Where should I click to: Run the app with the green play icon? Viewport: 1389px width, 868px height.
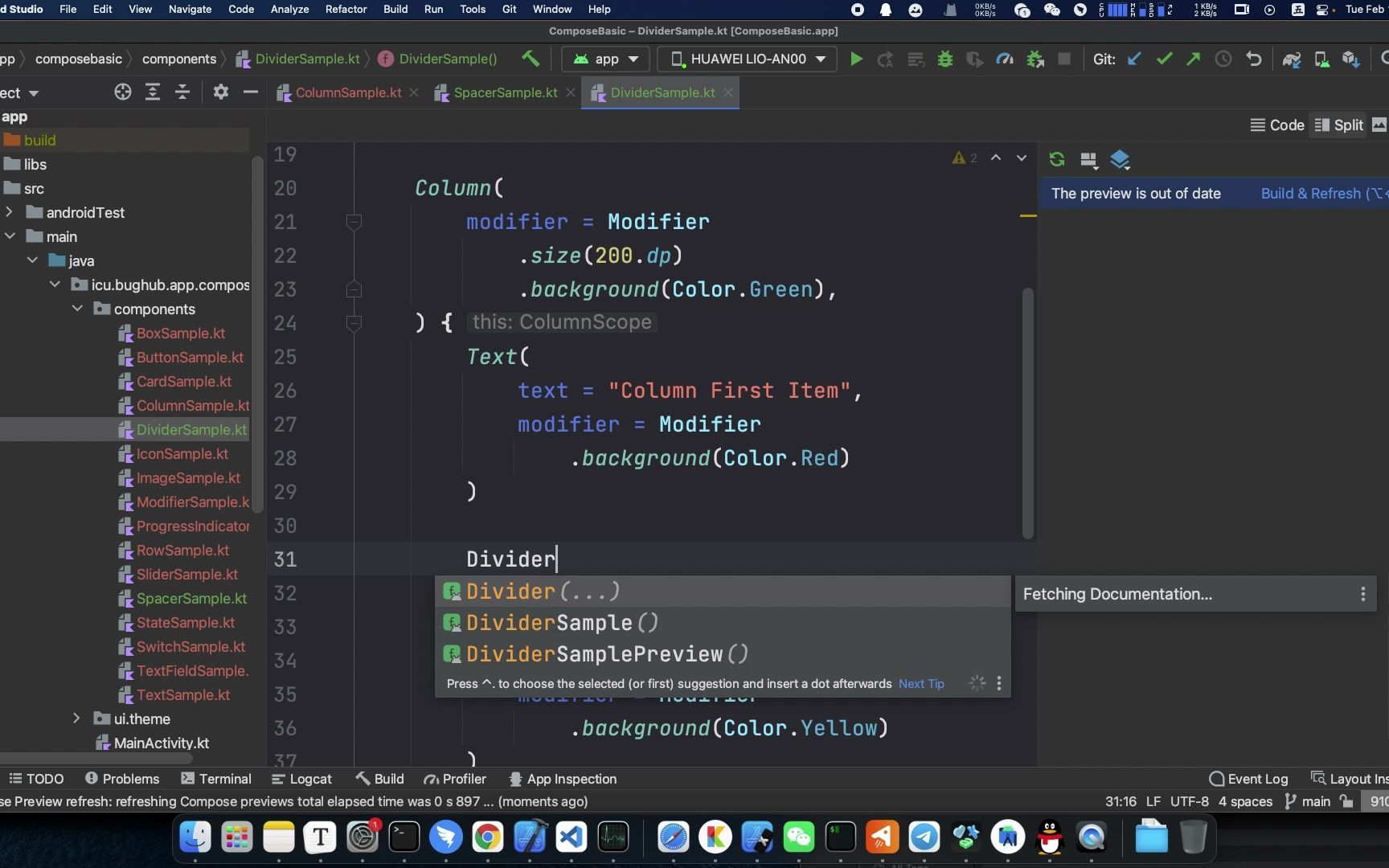[x=856, y=59]
